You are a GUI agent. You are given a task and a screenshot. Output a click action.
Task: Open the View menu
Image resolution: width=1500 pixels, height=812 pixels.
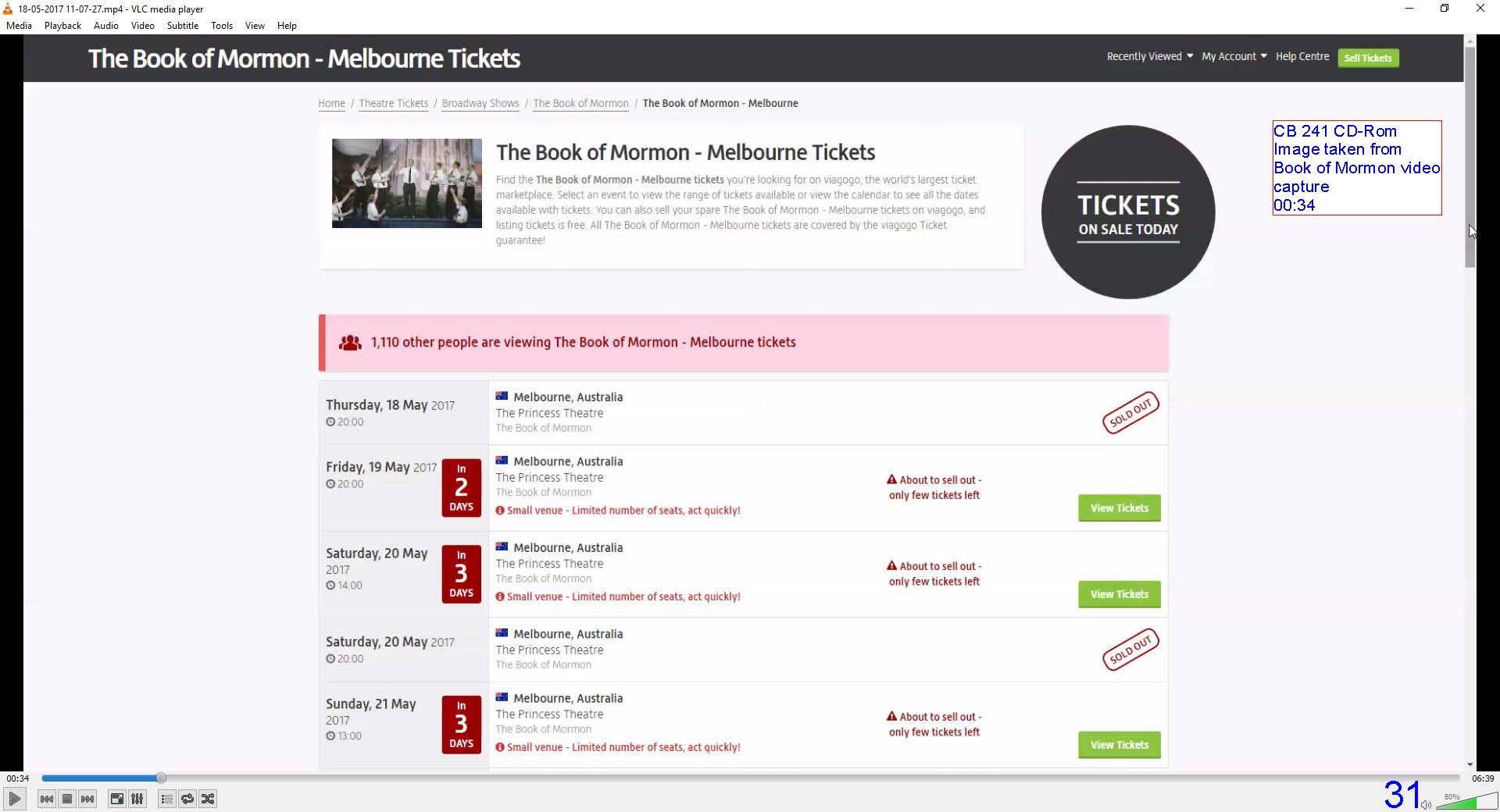pos(255,26)
